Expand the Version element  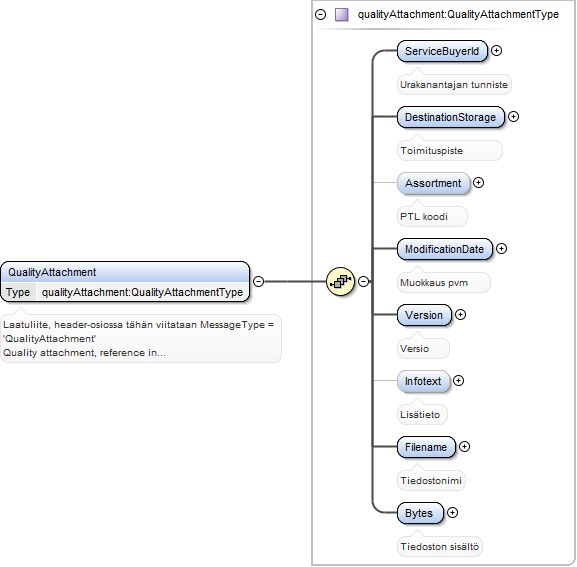coord(460,315)
